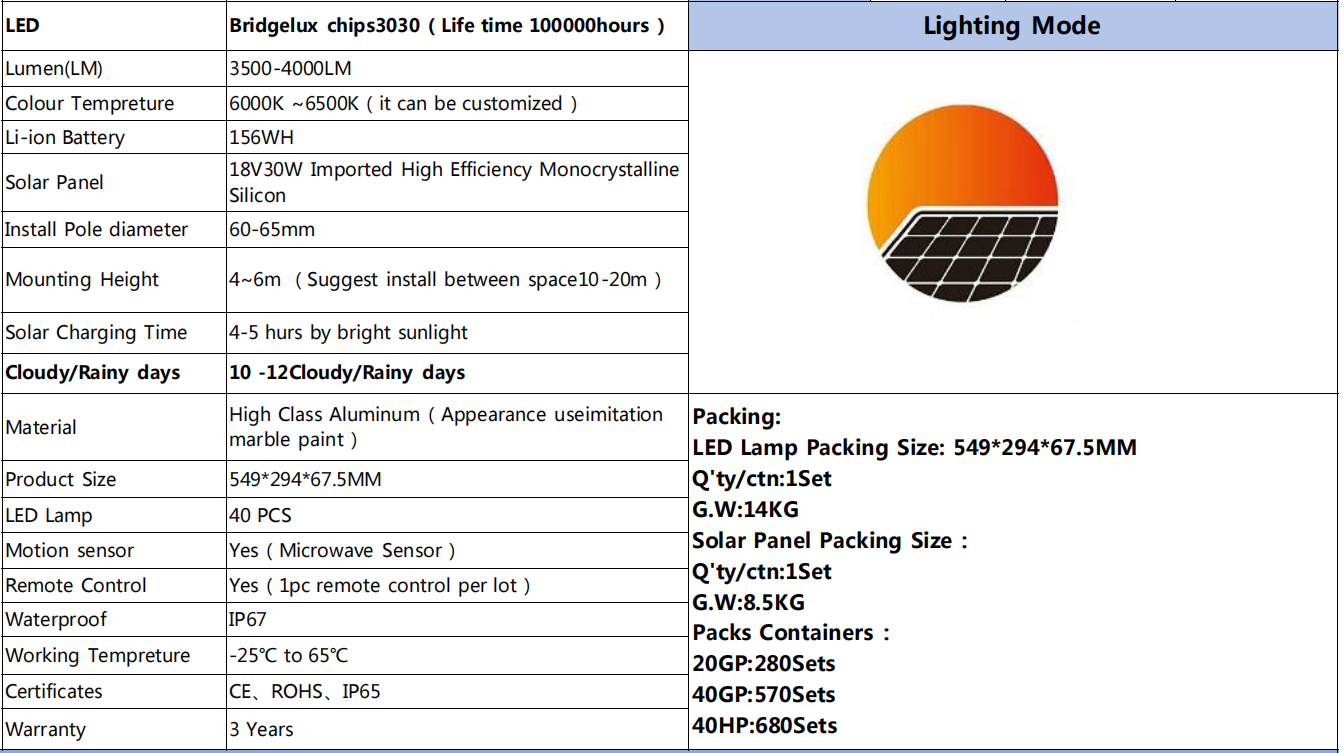Click the Bridgelux chips3030 cell
Screen dimensions: 1344x753
458,26
